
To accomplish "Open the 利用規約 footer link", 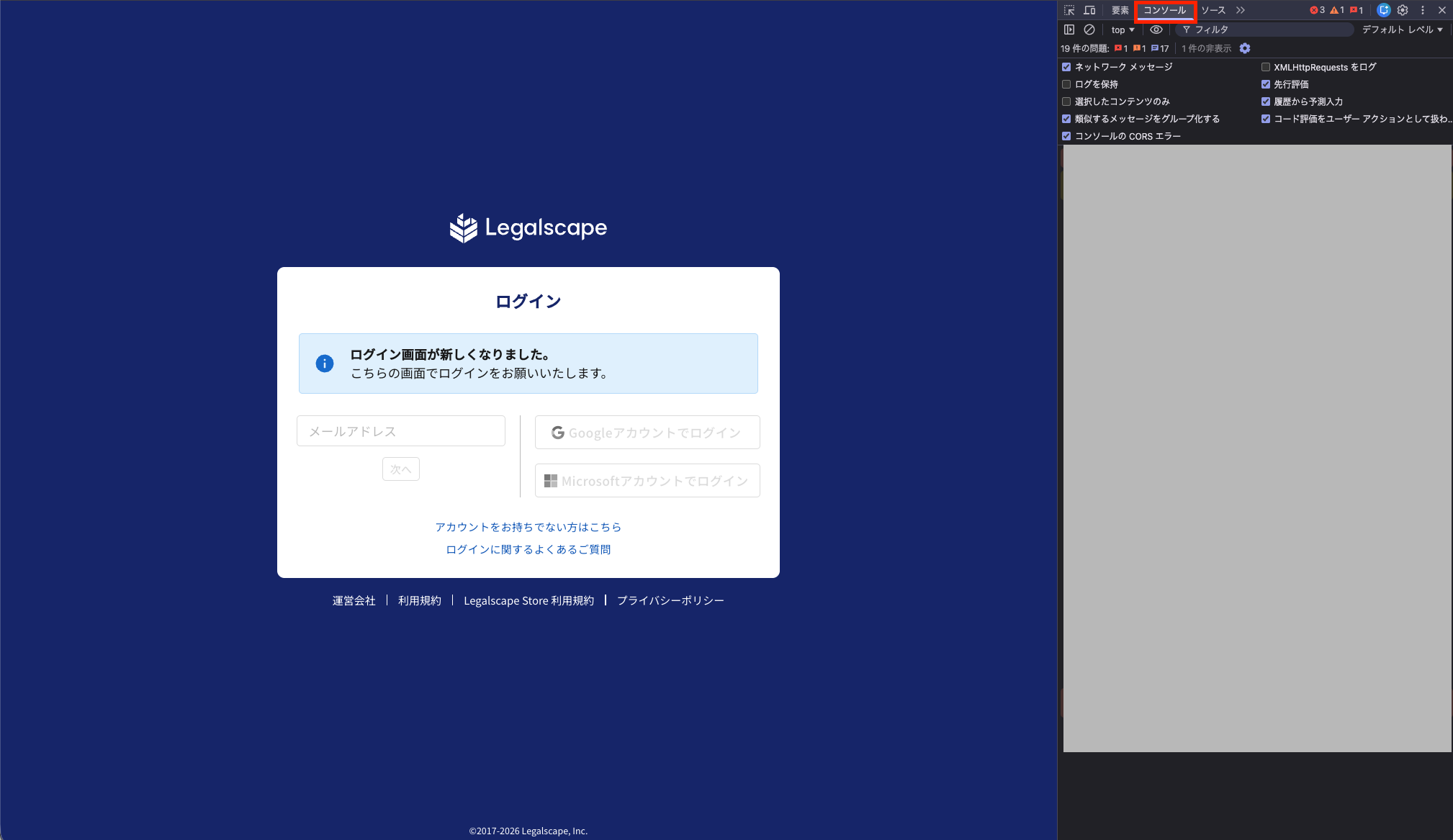I will click(420, 600).
